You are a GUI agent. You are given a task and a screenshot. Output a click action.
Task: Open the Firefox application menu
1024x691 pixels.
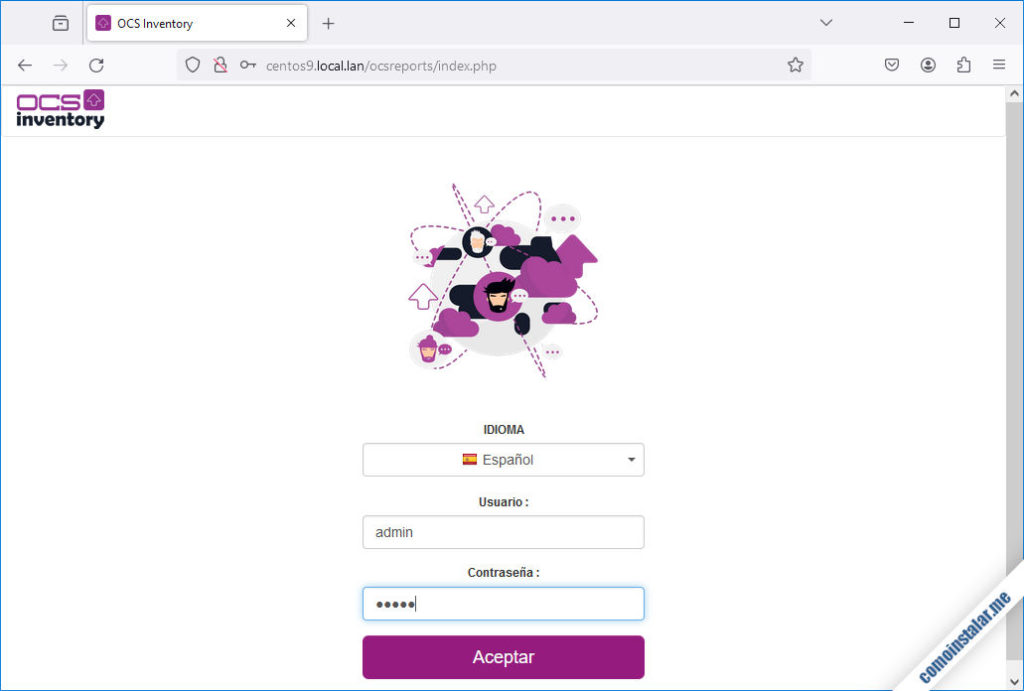pyautogui.click(x=999, y=65)
